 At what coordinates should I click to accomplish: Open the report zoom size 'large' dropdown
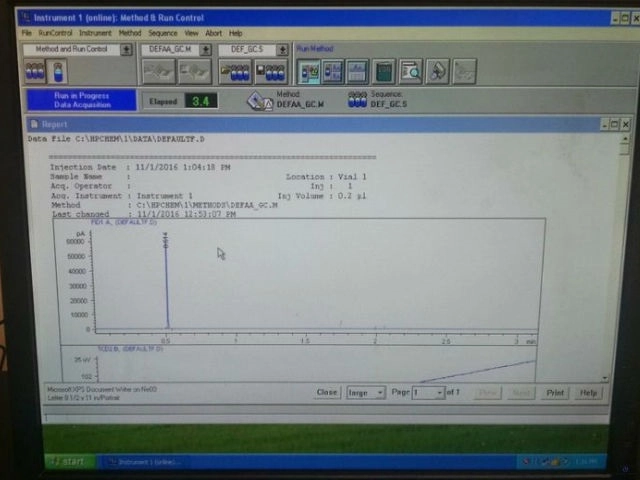pos(379,393)
